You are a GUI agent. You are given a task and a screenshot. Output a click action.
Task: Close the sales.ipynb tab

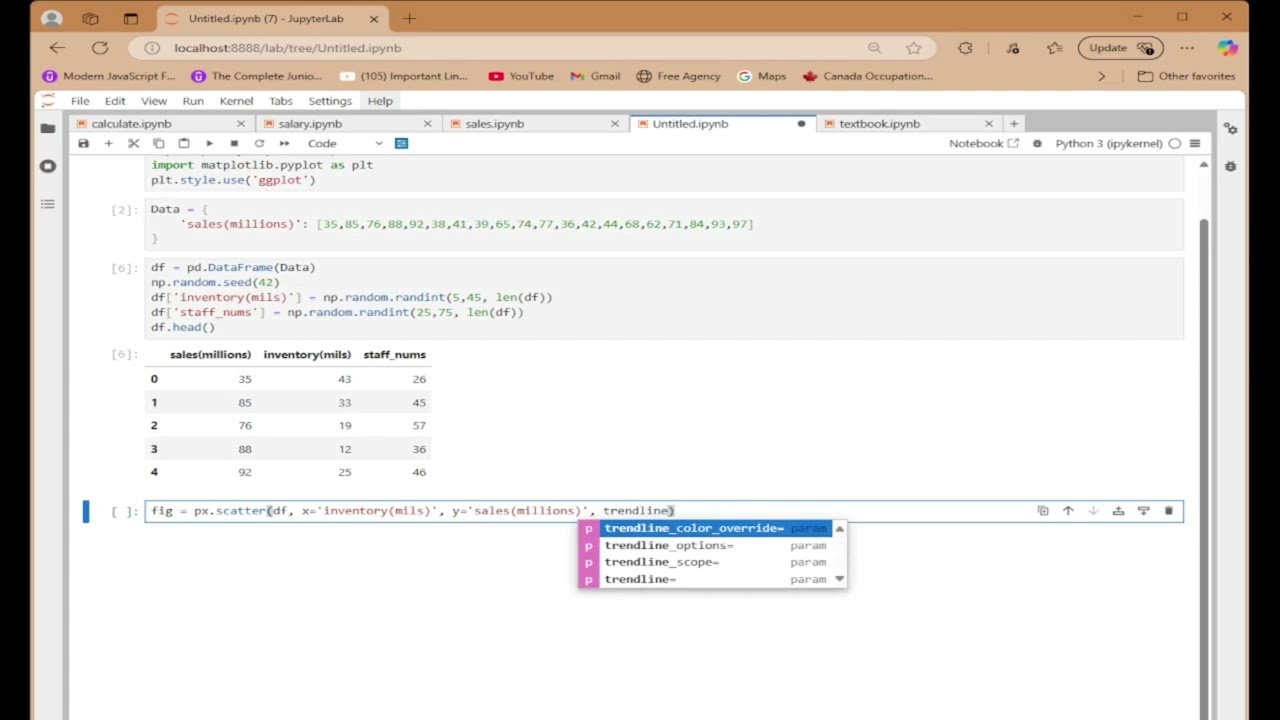point(615,124)
